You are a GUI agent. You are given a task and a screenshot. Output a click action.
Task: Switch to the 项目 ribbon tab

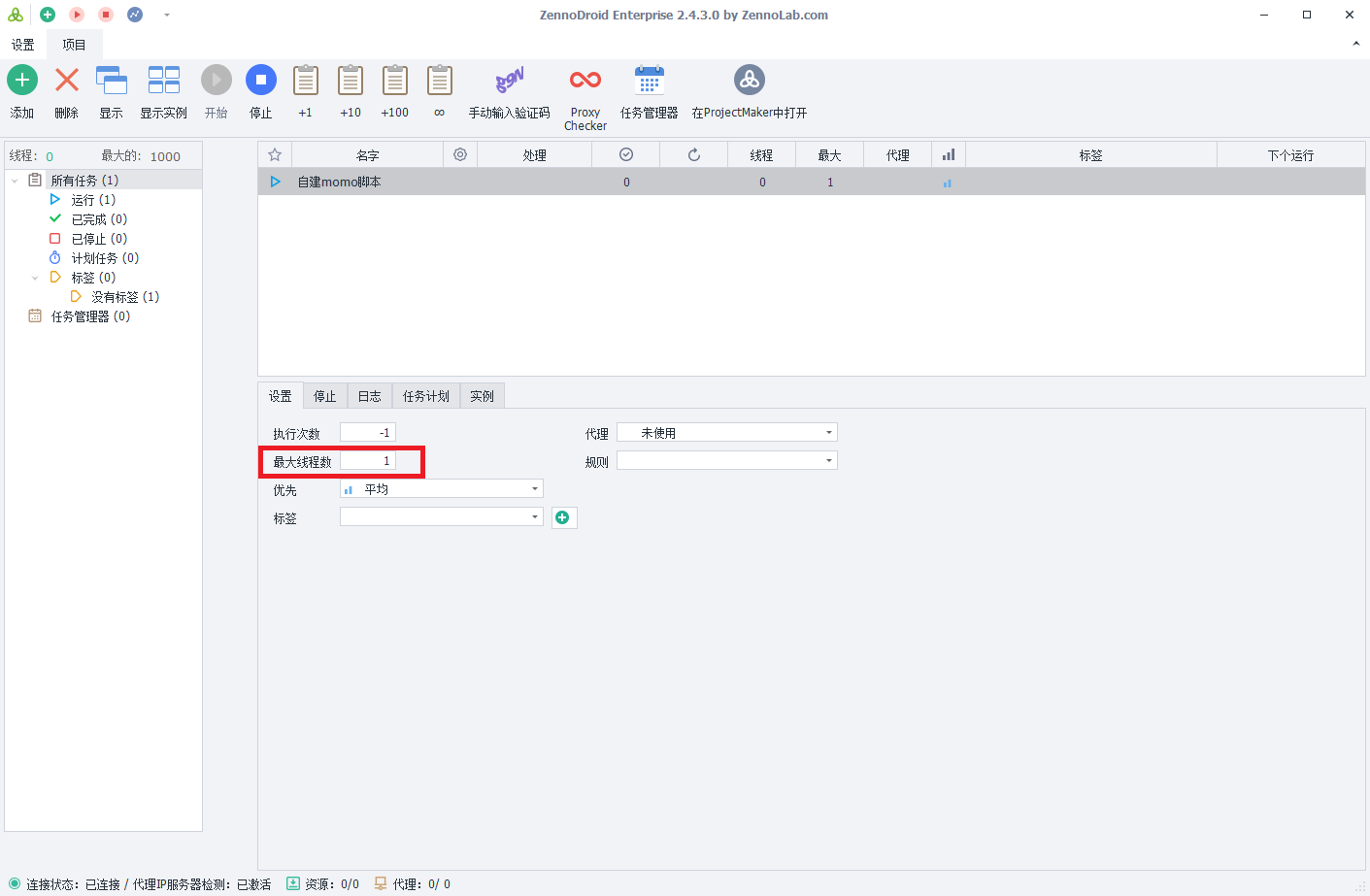pos(75,45)
